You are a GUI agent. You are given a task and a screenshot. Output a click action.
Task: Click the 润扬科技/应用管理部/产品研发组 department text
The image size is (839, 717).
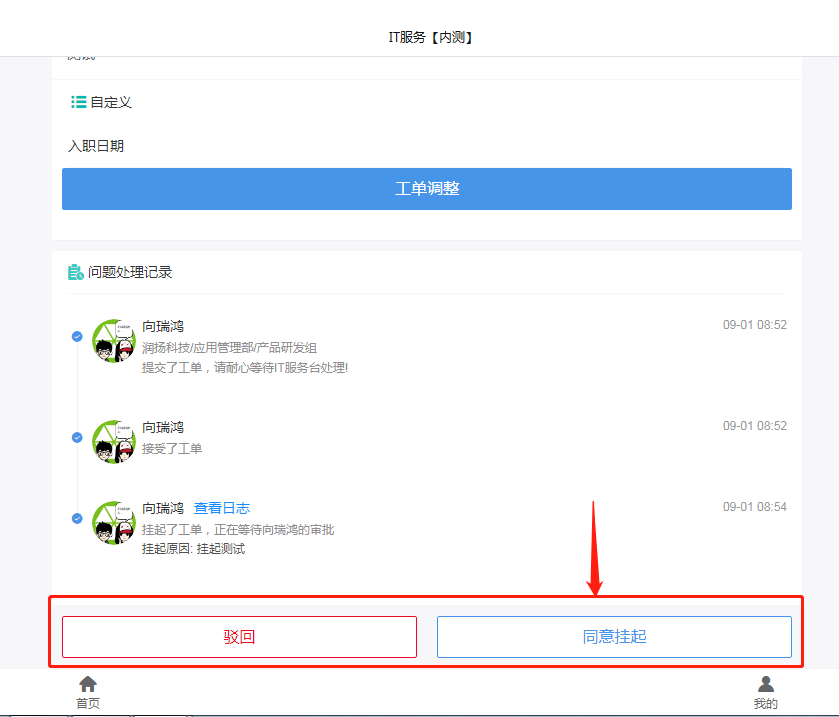pos(229,348)
